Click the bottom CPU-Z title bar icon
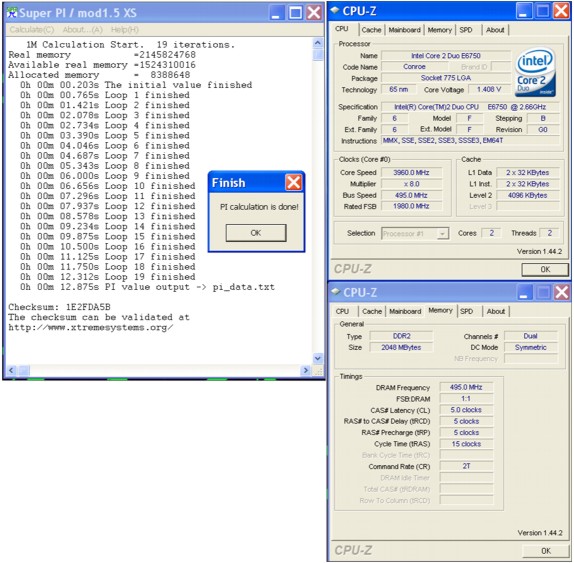574x563 pixels. [x=335, y=292]
